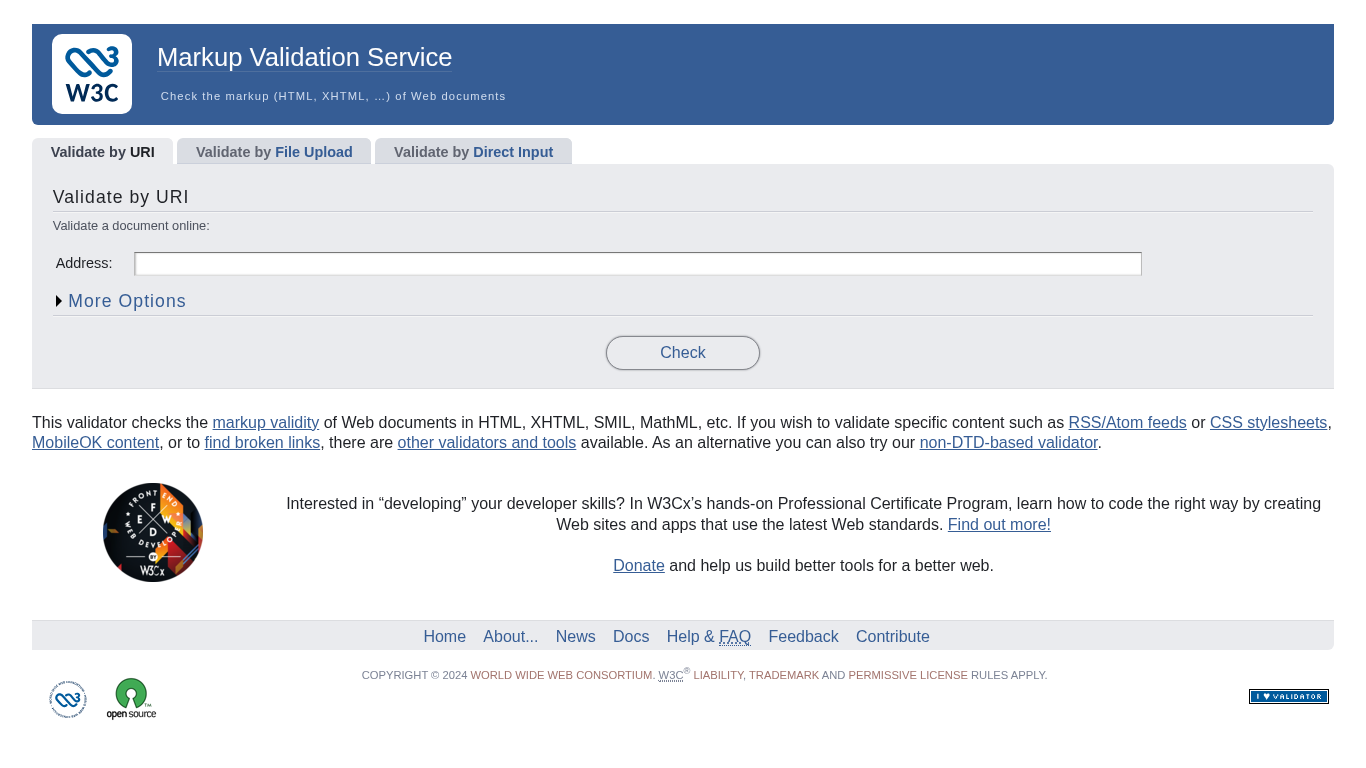Select the Validate by URI tab
1366x768 pixels.
tap(102, 152)
